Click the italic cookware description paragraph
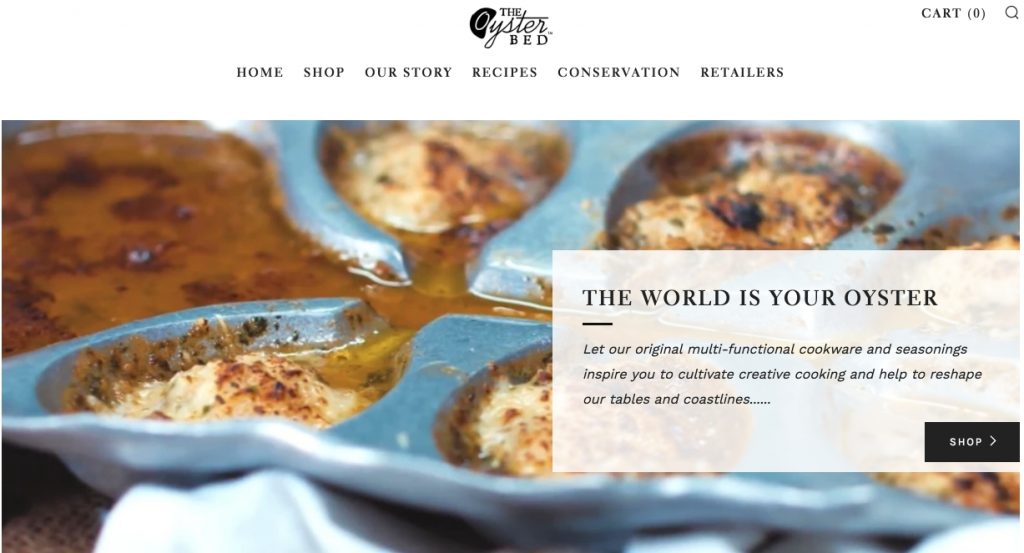Screen dimensions: 1024x553 point(782,374)
